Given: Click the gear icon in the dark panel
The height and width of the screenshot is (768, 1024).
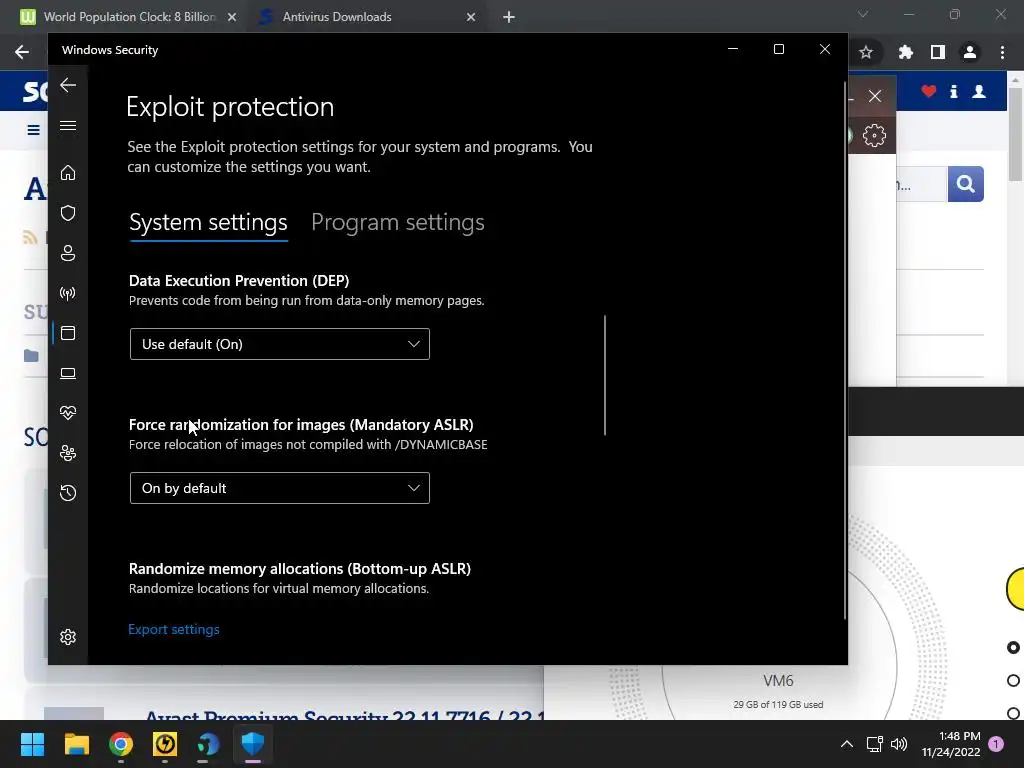Looking at the screenshot, I should point(874,136).
